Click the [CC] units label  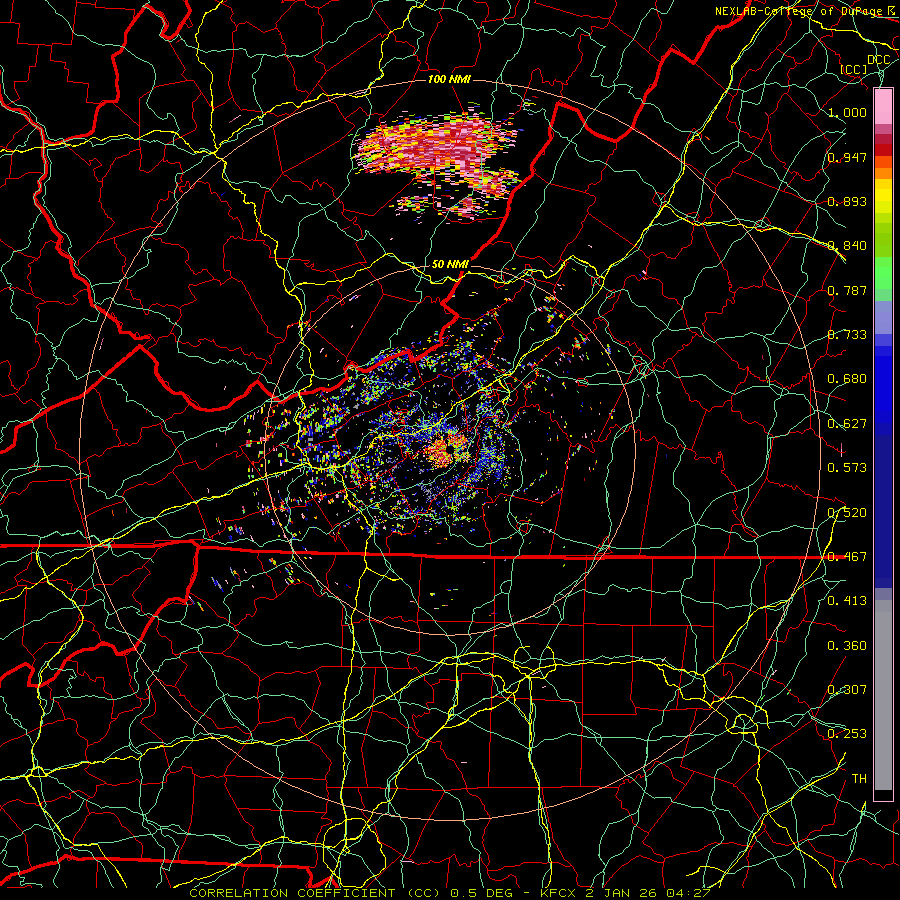click(x=854, y=69)
